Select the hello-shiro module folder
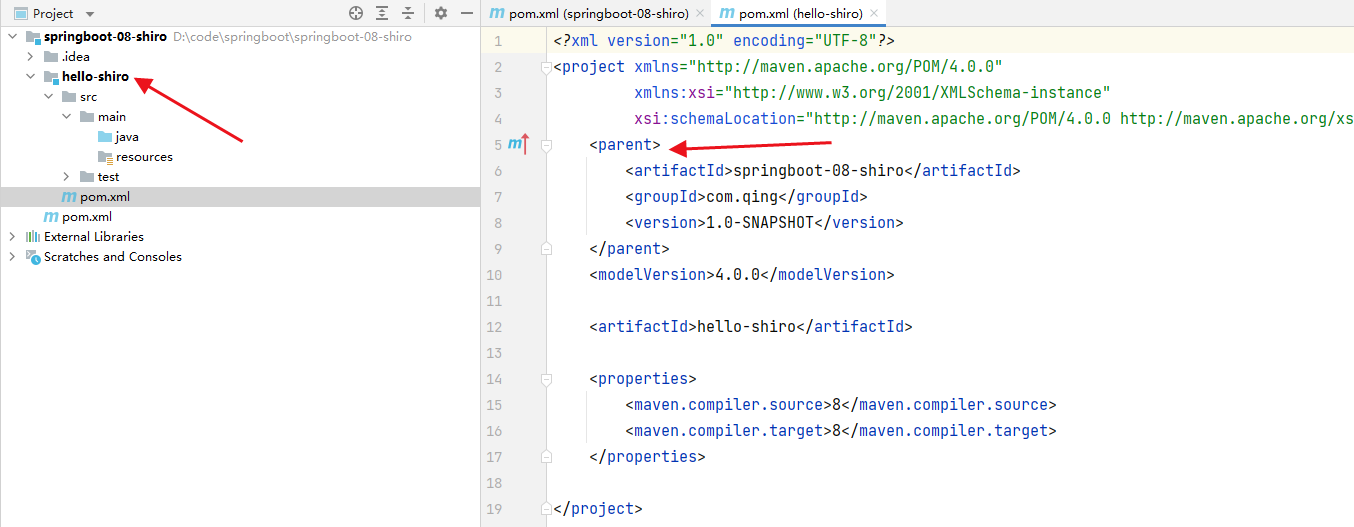The width and height of the screenshot is (1354, 527). click(x=96, y=77)
